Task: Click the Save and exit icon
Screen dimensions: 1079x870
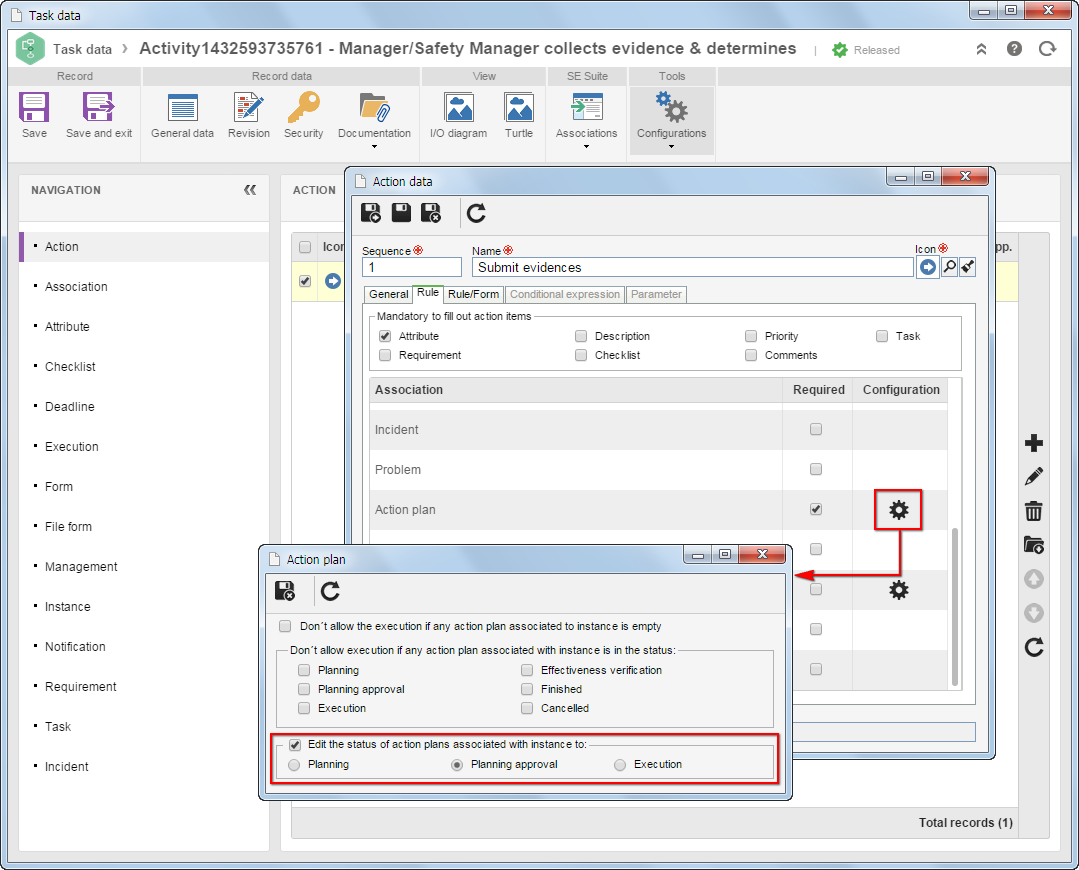Action: click(99, 107)
